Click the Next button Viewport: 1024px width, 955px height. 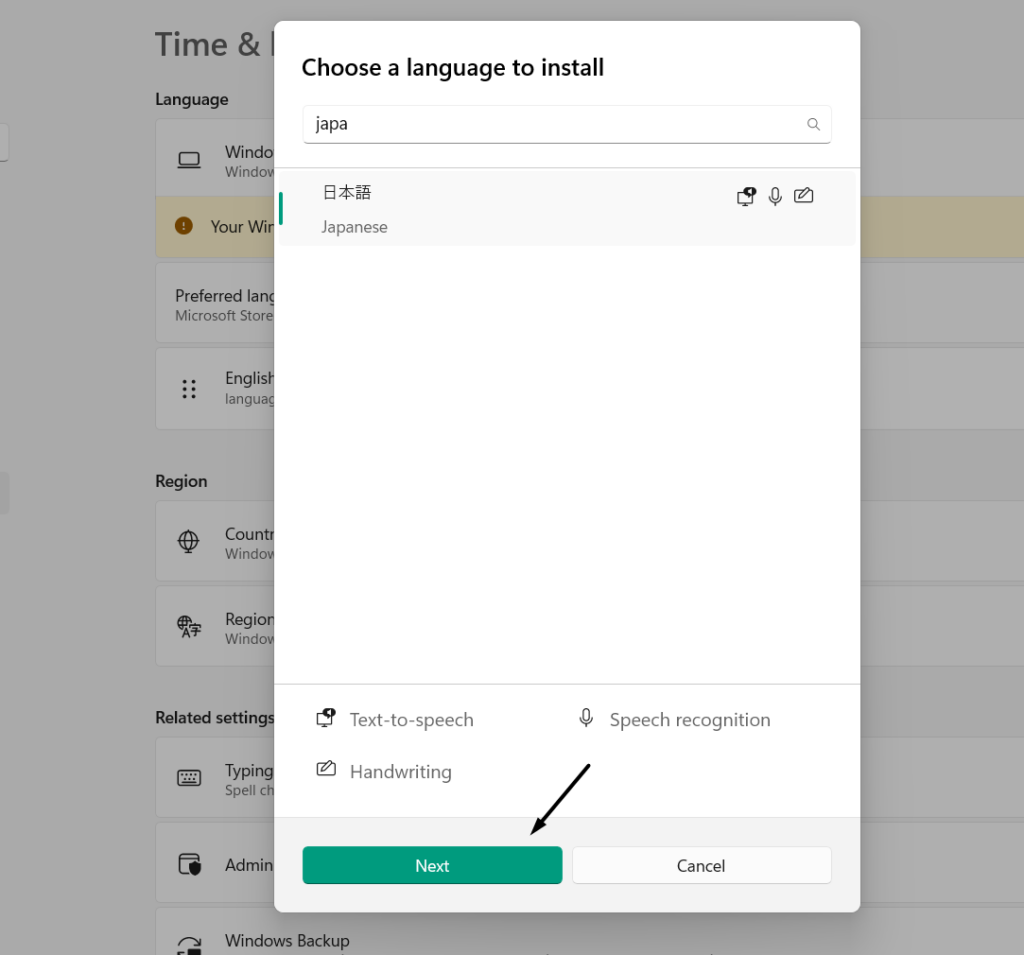432,865
